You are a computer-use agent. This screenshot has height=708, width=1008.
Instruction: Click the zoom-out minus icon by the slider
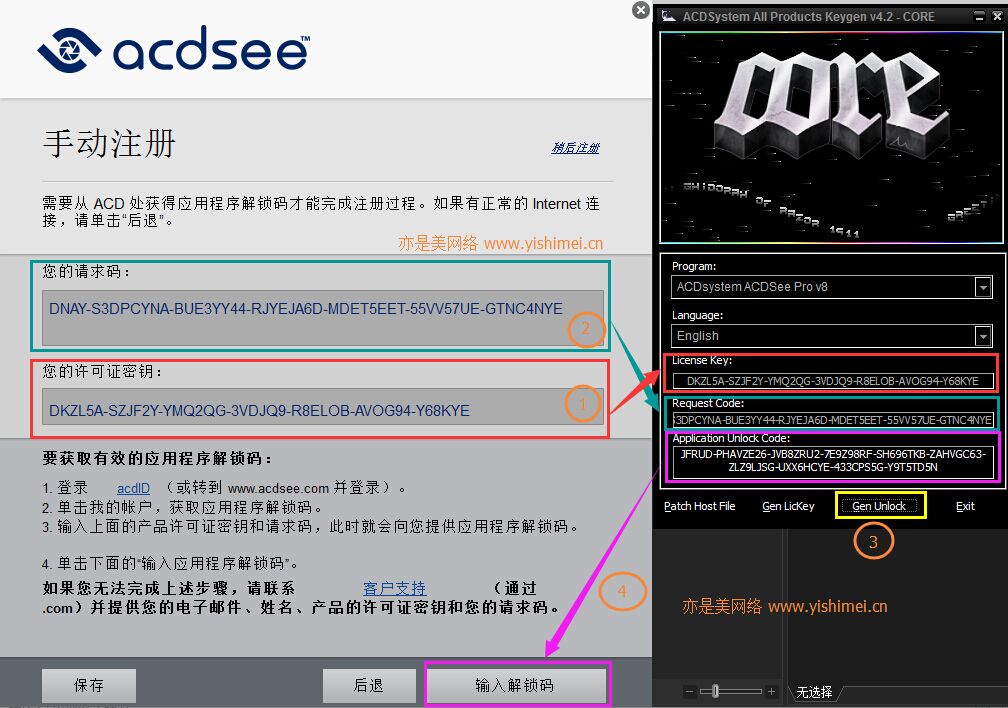(689, 692)
